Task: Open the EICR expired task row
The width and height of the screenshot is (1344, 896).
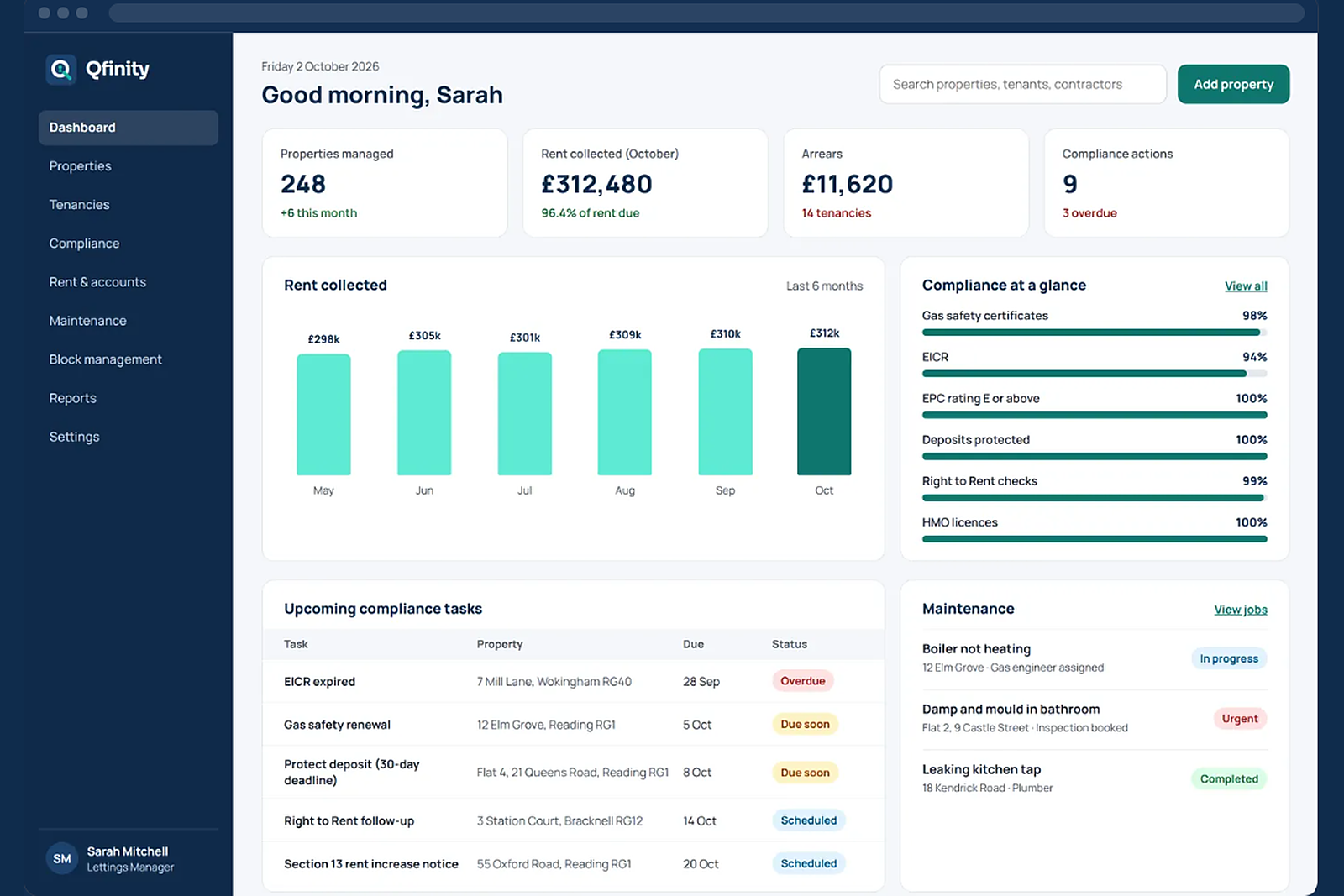Action: [x=573, y=681]
